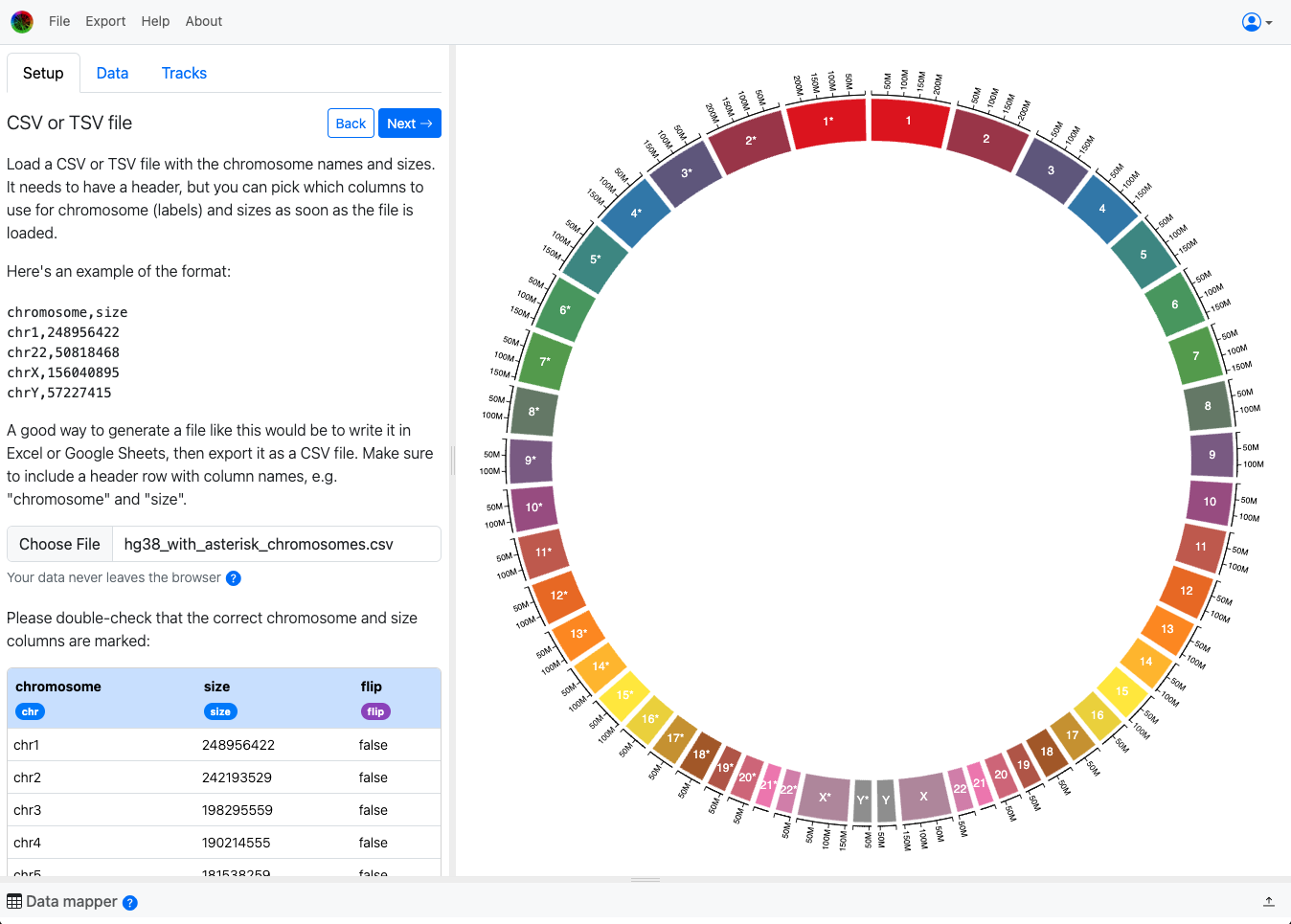Click the help icon beside Data mapper

(x=130, y=903)
